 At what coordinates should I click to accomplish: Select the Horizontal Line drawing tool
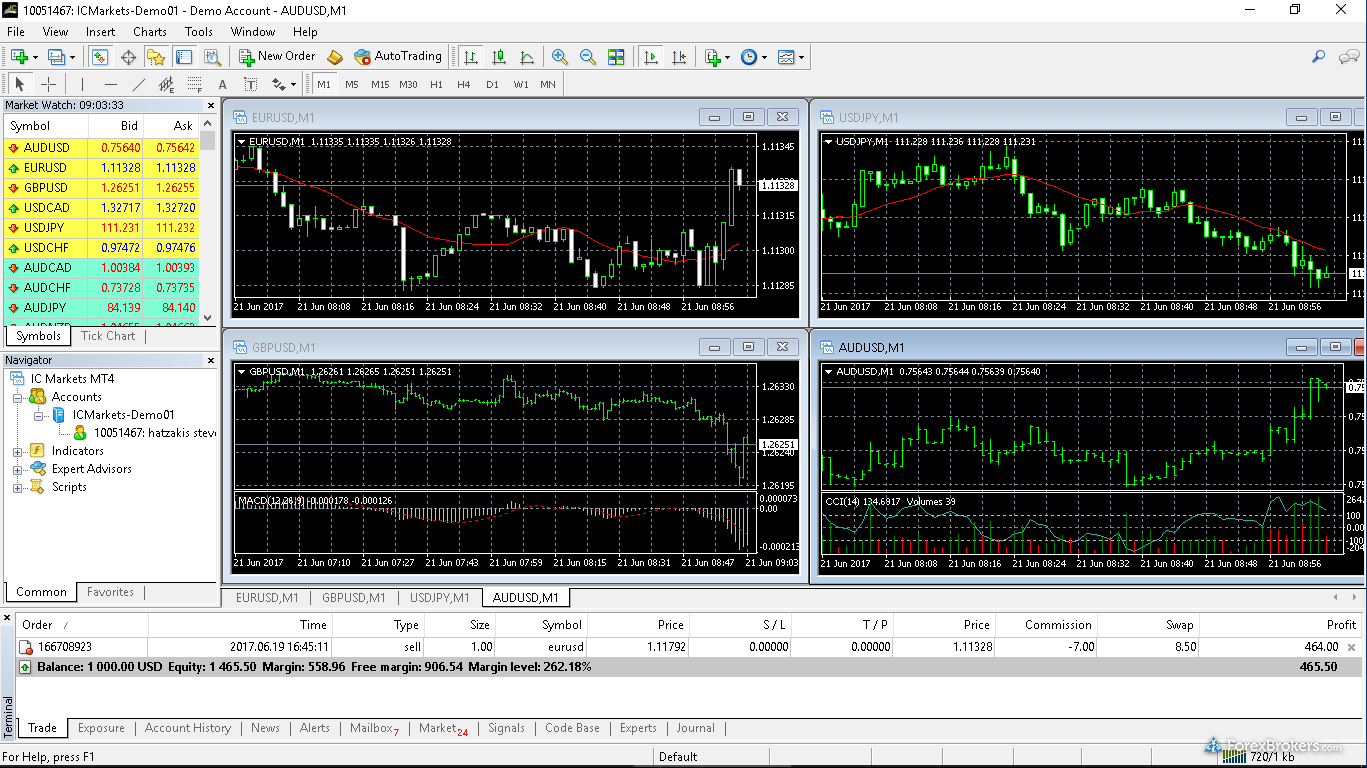[x=111, y=84]
